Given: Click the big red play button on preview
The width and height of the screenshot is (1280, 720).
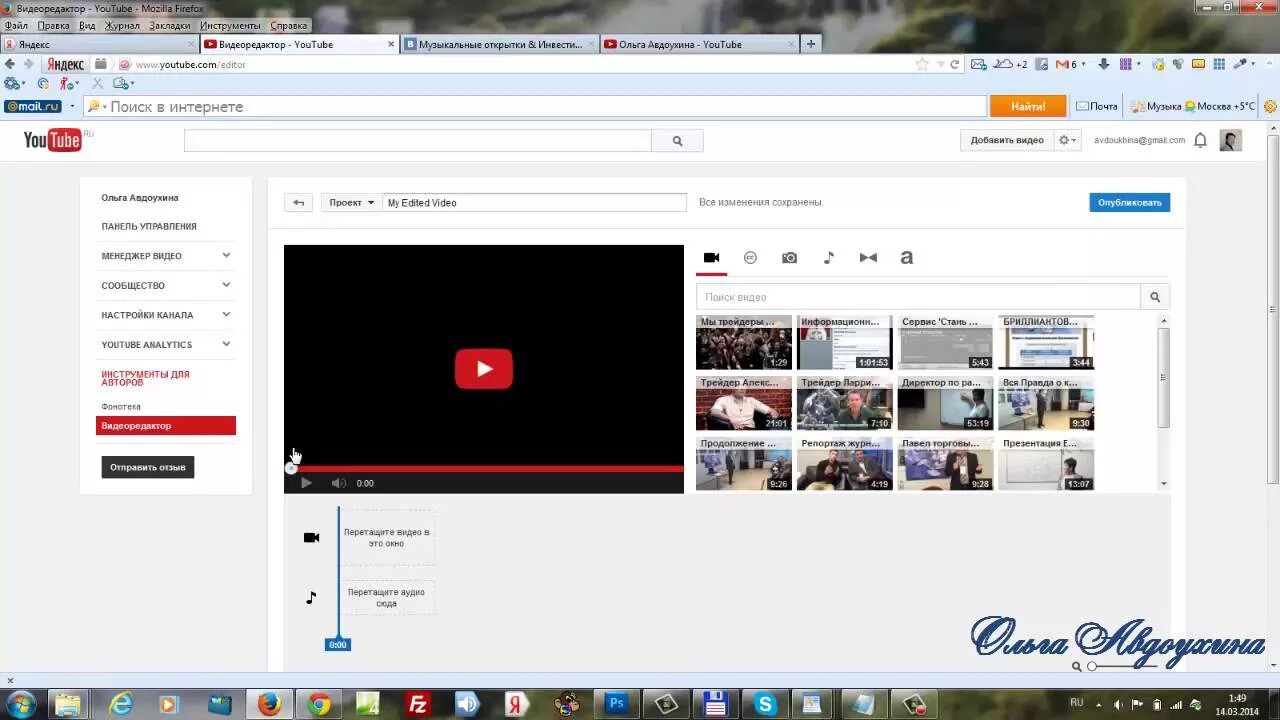Looking at the screenshot, I should [484, 369].
